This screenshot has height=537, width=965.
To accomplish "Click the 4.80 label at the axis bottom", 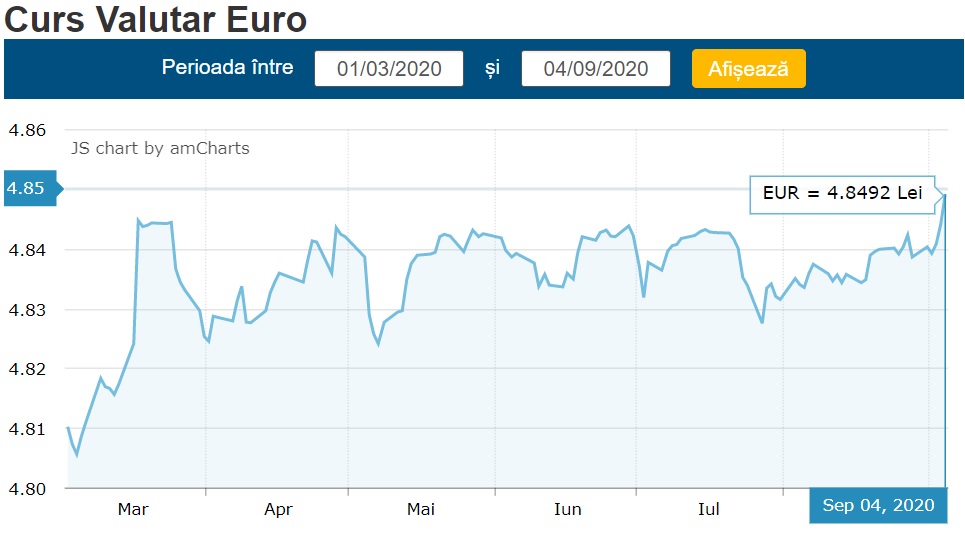I will coord(27,489).
